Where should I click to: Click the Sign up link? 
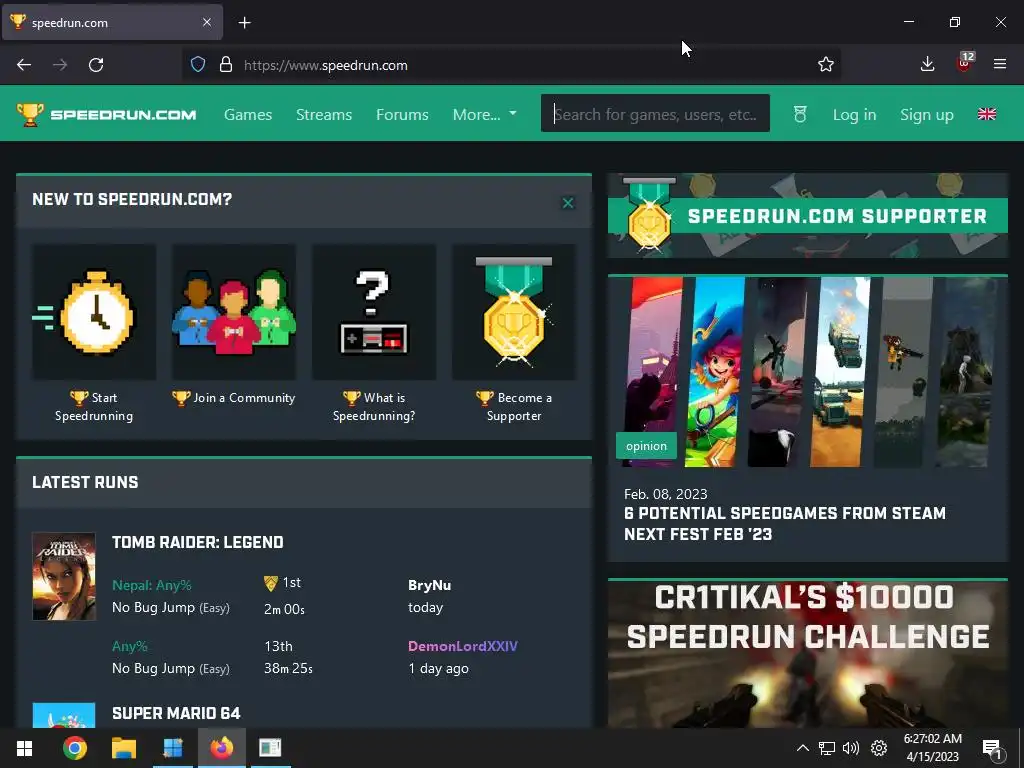[x=927, y=114]
